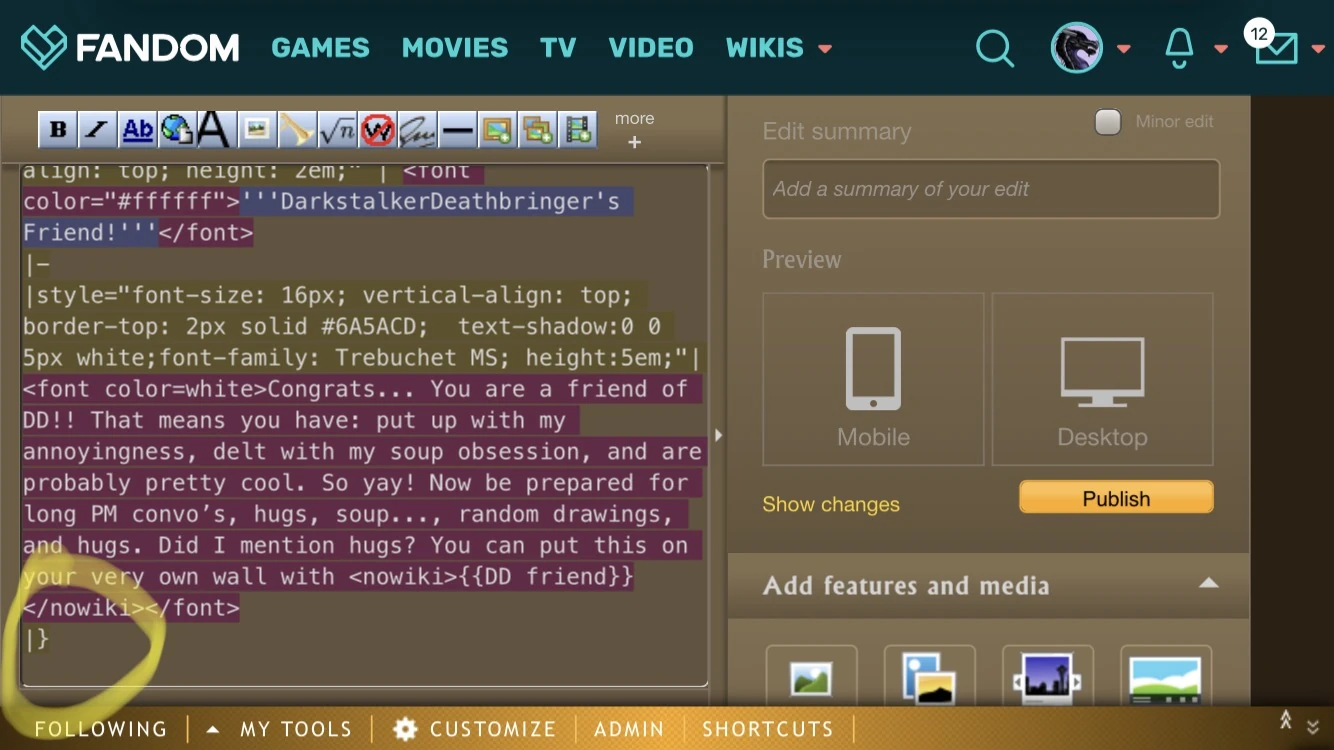Open the GAMES navigation item
The height and width of the screenshot is (750, 1334).
pyautogui.click(x=320, y=47)
